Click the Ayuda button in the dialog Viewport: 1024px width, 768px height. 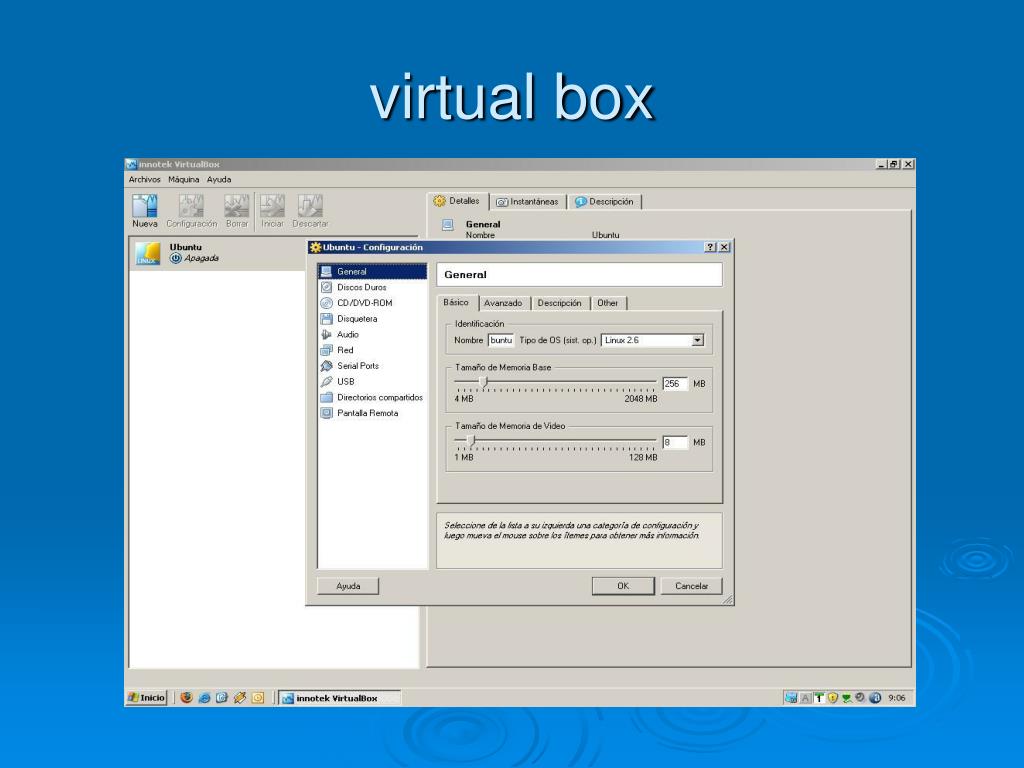pyautogui.click(x=348, y=586)
